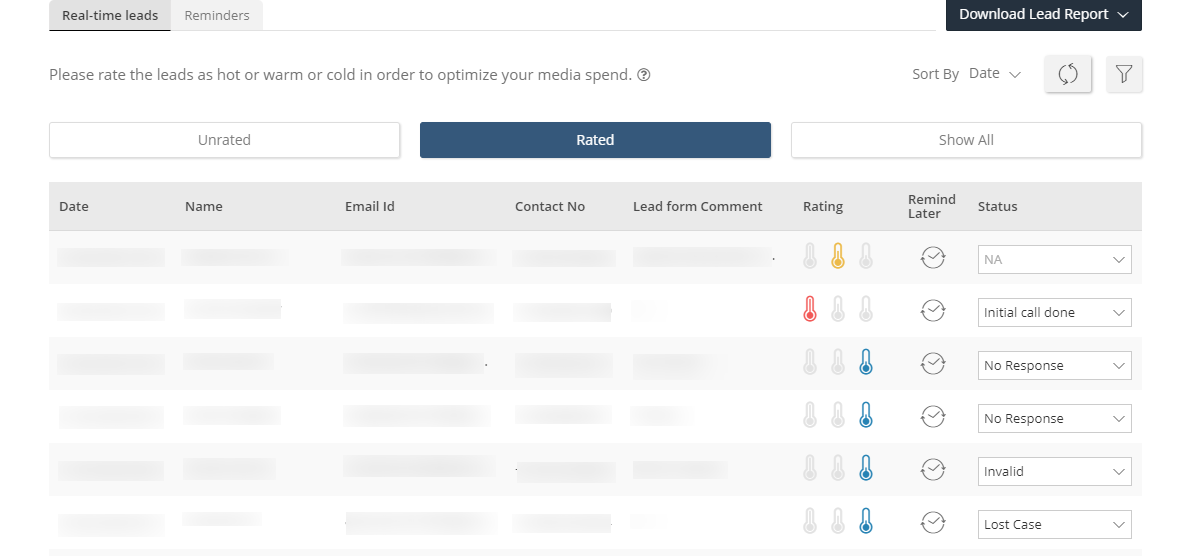The image size is (1182, 556).
Task: Open the Sort By Date dropdown
Action: pos(994,74)
